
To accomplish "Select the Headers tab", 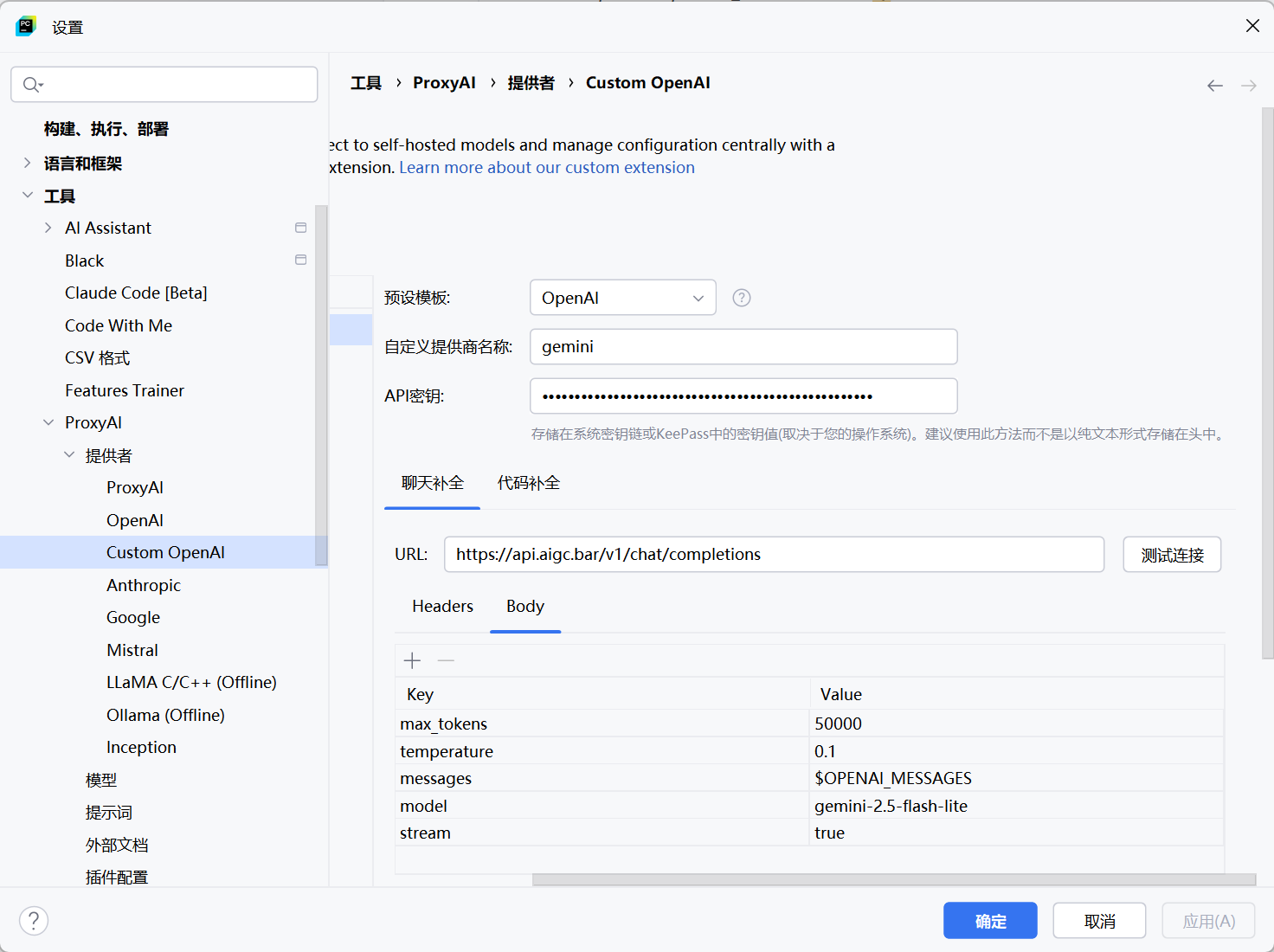I will point(442,607).
